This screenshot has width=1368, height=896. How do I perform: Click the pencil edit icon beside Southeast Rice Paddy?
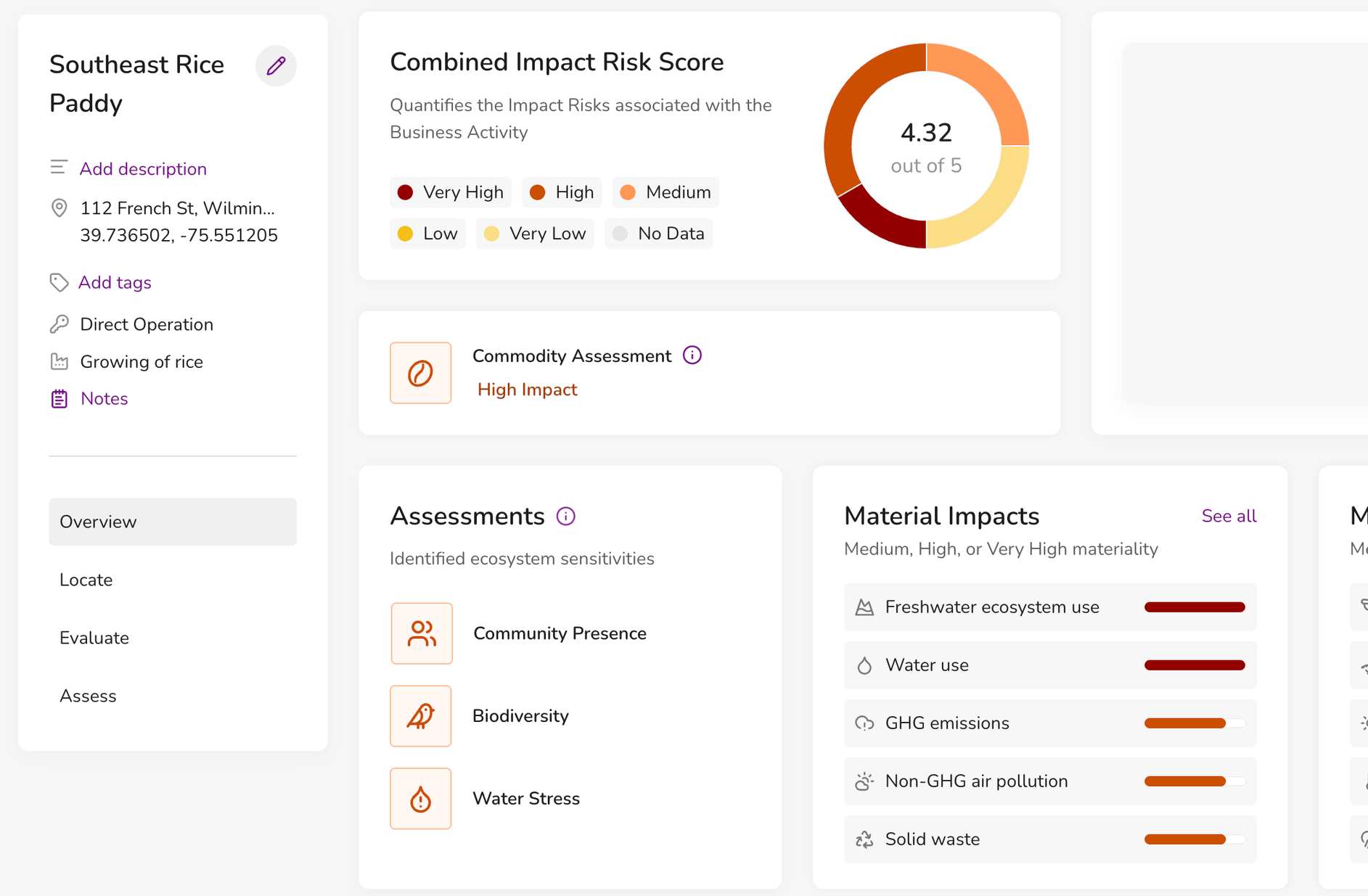(x=276, y=66)
